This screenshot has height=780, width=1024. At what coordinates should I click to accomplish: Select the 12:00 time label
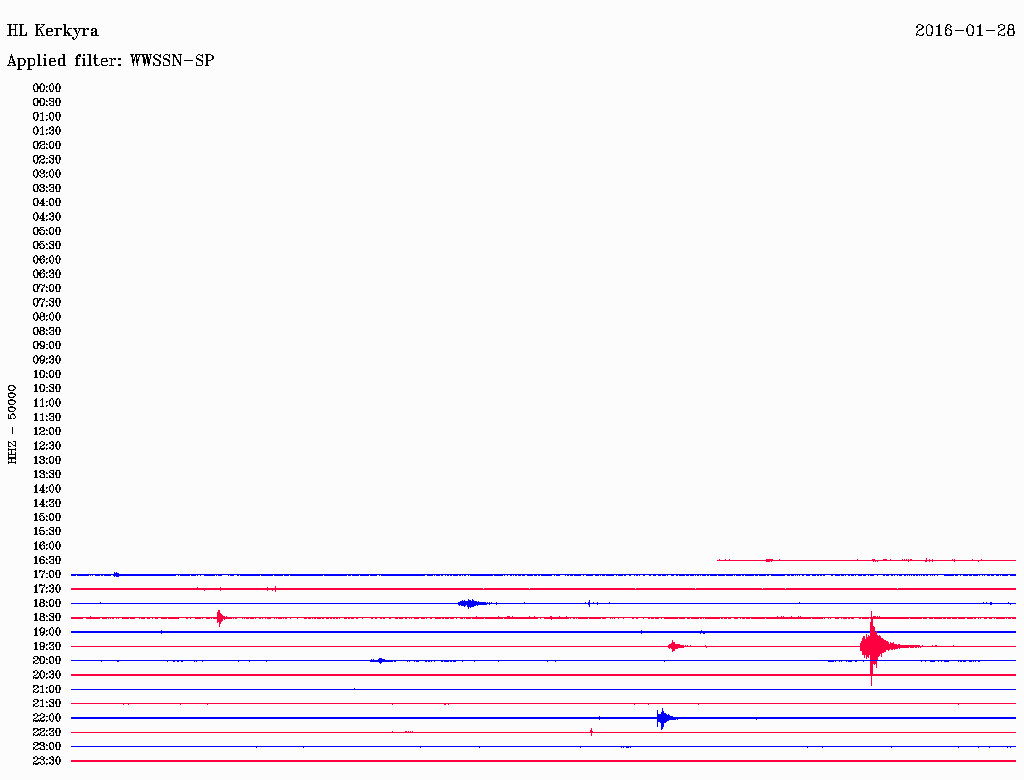[47, 431]
